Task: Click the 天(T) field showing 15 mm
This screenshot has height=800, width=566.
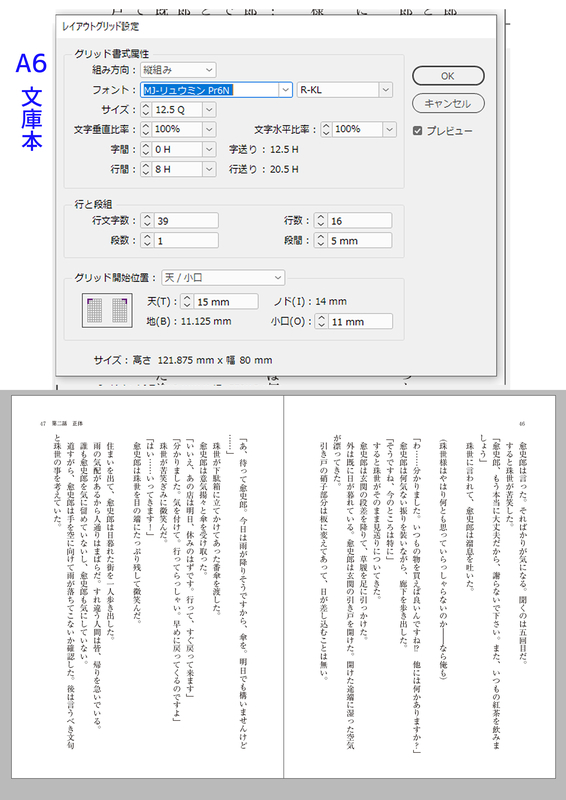Action: click(225, 302)
